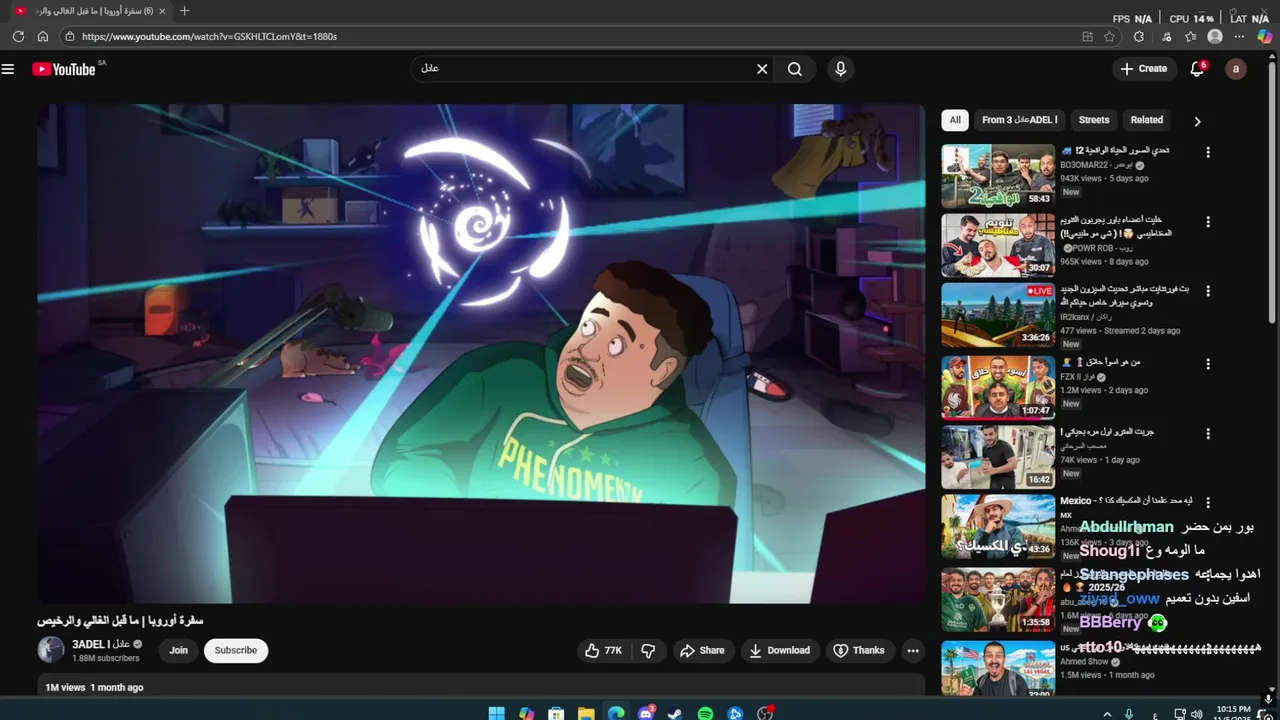Open options for IR2kanx live stream
Image resolution: width=1280 pixels, height=720 pixels.
pyautogui.click(x=1208, y=291)
